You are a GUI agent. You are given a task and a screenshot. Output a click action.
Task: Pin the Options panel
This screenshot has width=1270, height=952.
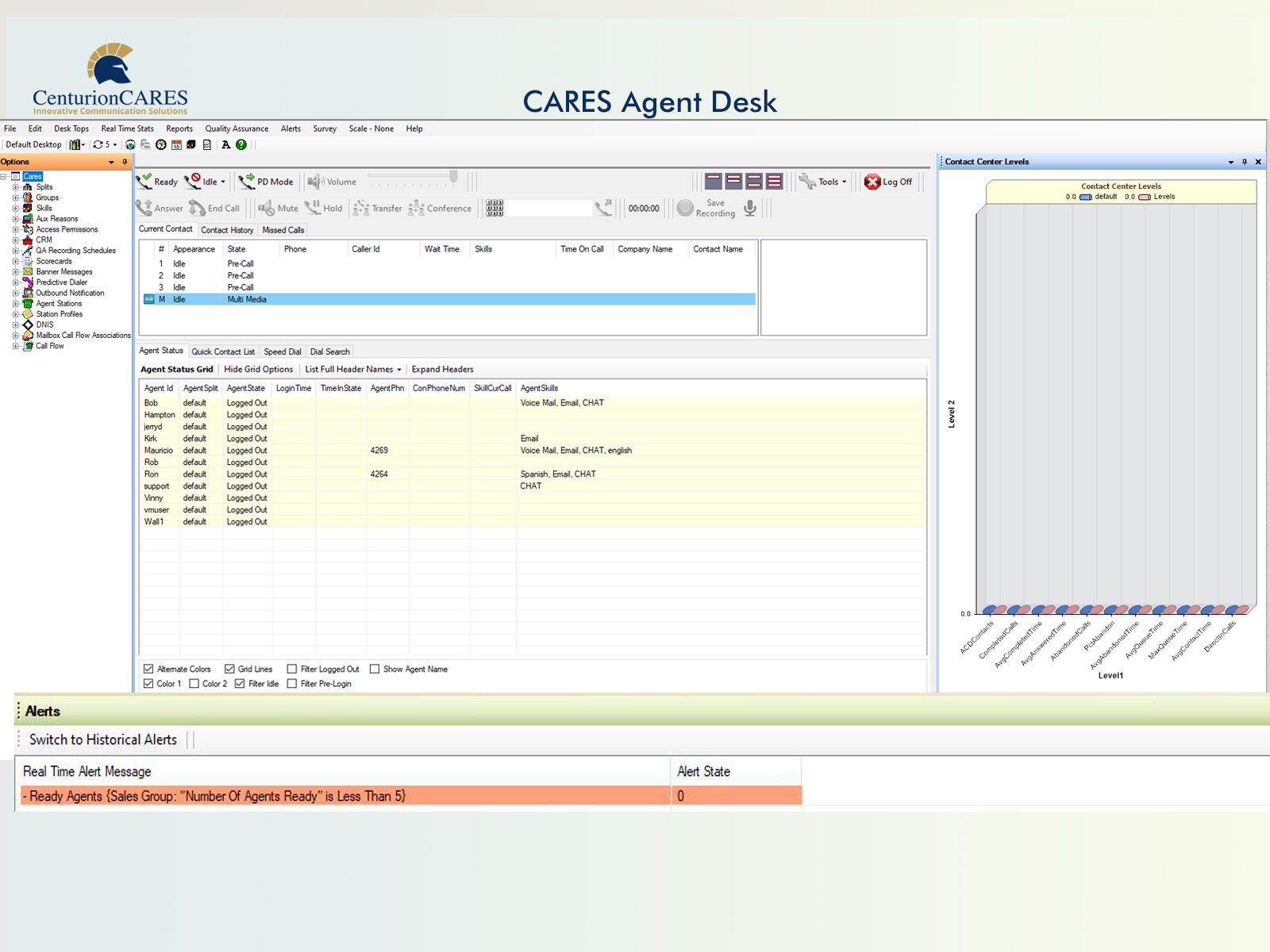tap(125, 162)
